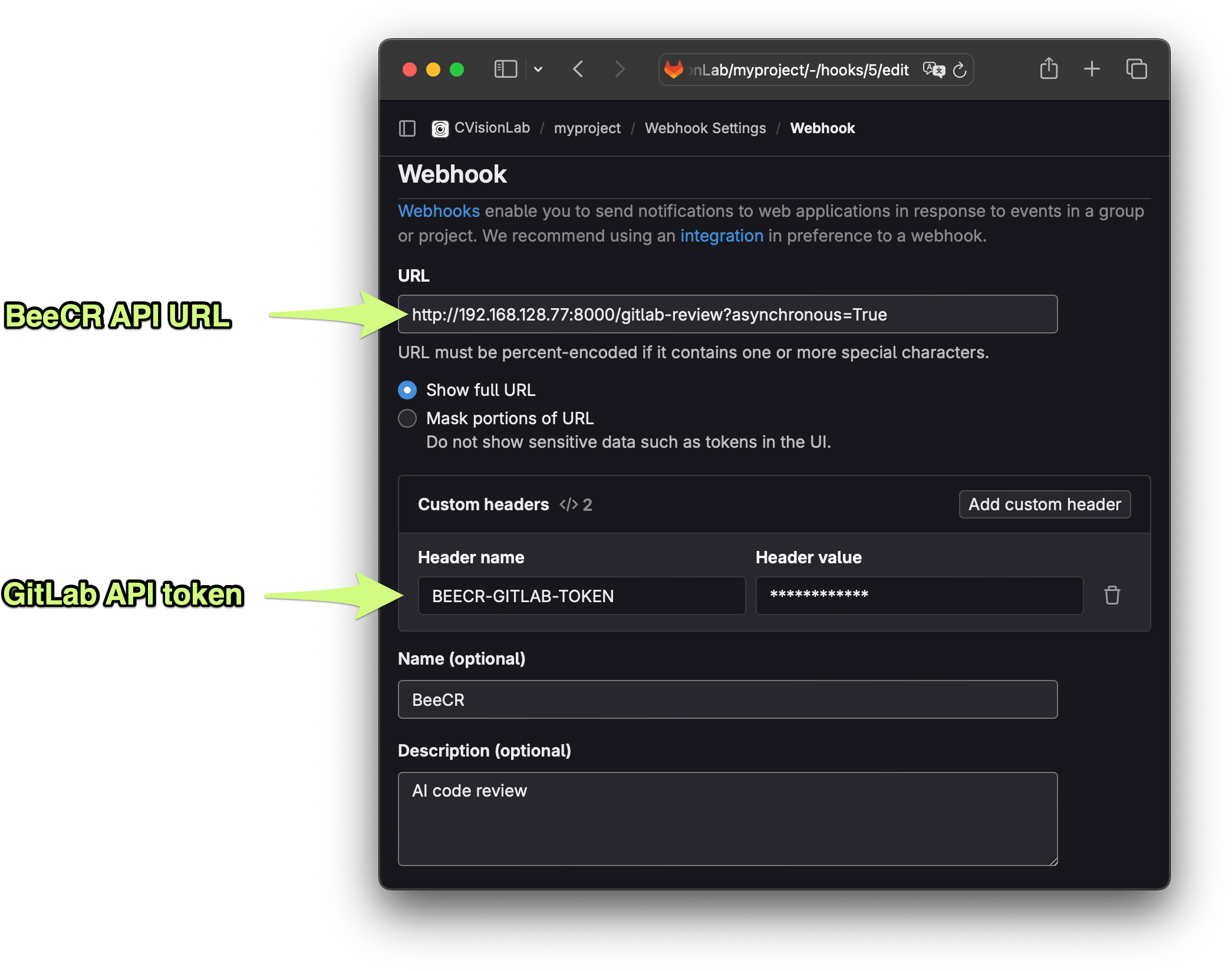Click the GitLab logo in the address bar
Viewport: 1232px width, 971px height.
pyautogui.click(x=674, y=69)
